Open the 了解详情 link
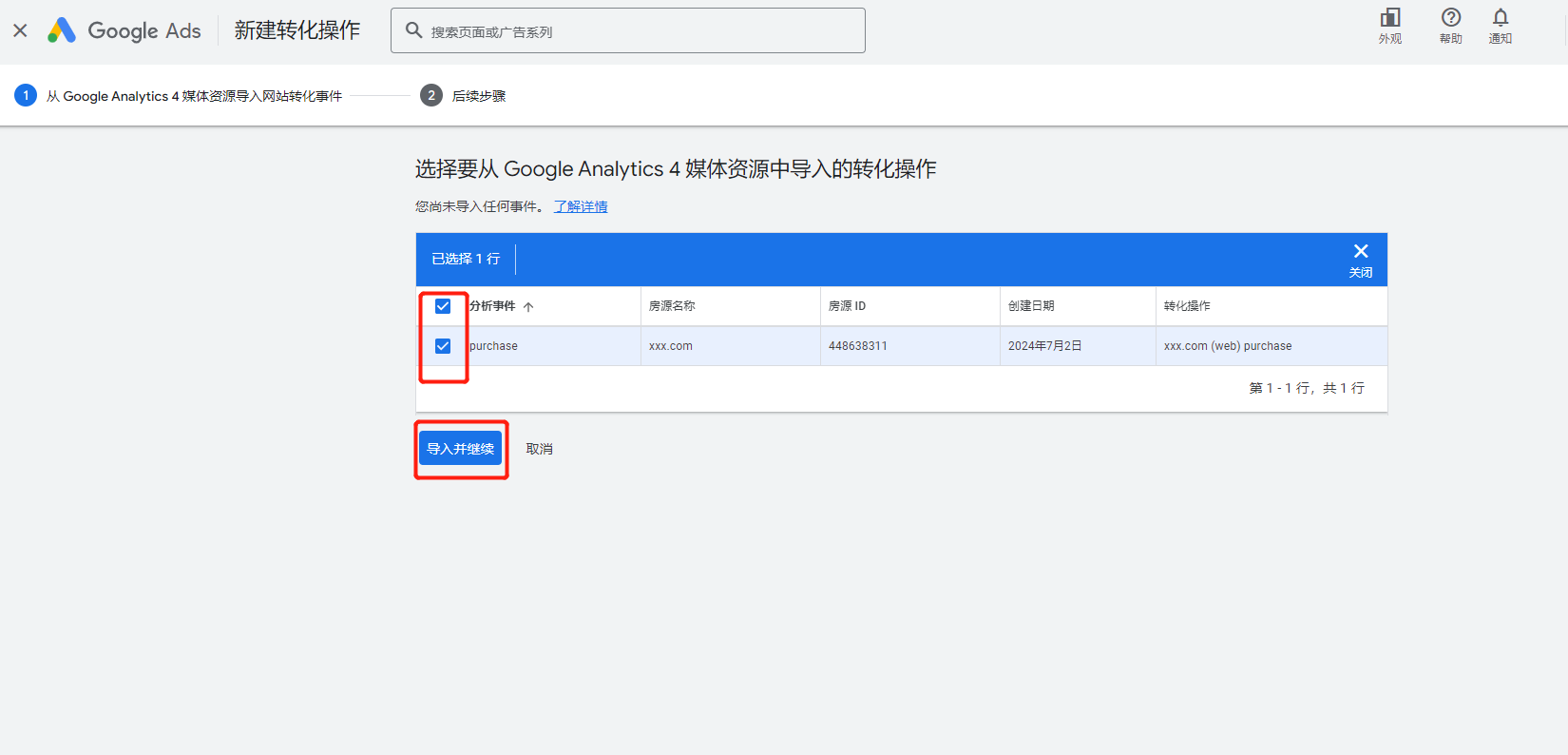1568x755 pixels. 581,206
